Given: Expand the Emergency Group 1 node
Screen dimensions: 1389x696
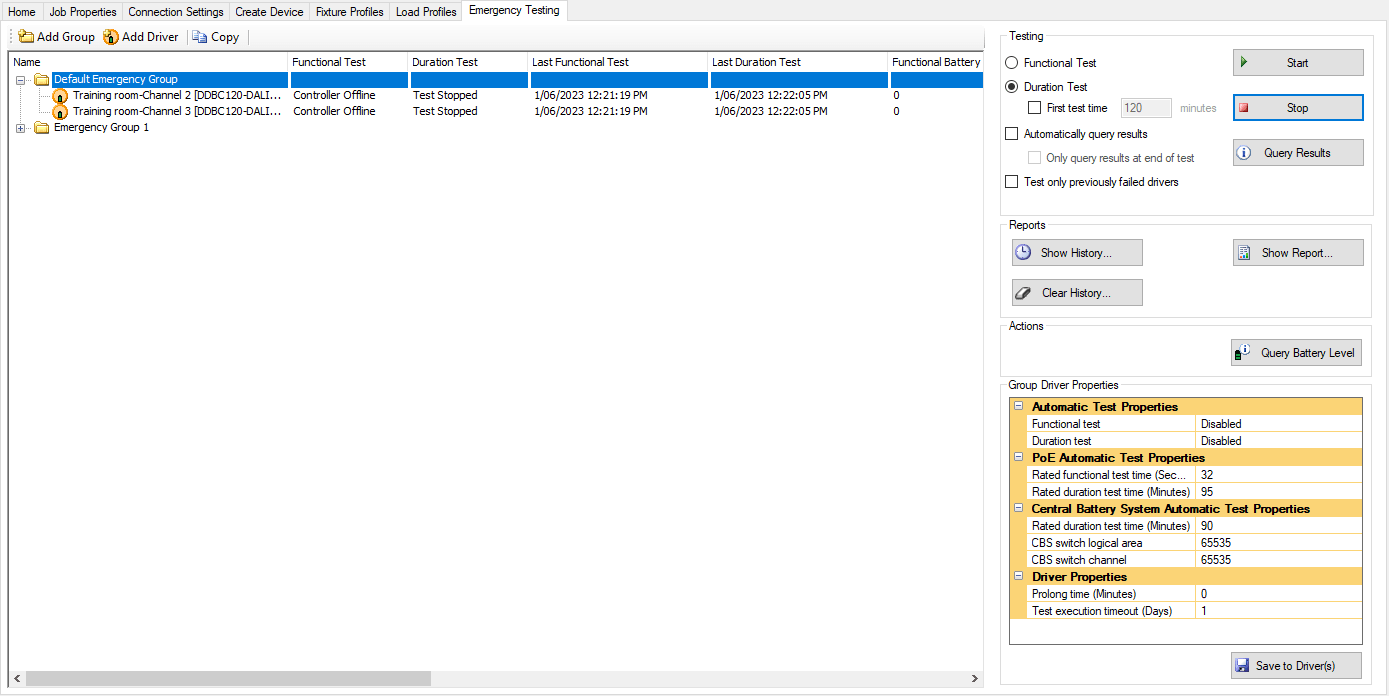Looking at the screenshot, I should [21, 127].
